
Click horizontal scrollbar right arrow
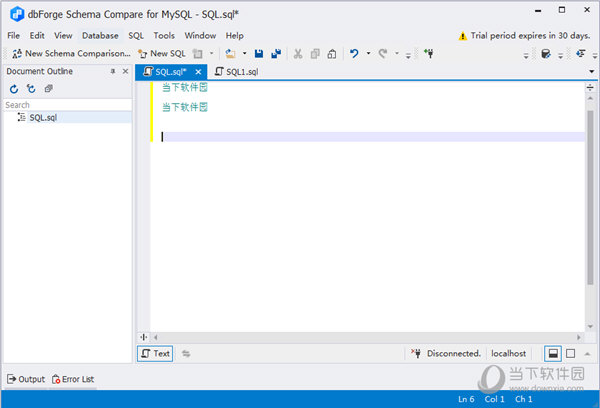[x=579, y=337]
